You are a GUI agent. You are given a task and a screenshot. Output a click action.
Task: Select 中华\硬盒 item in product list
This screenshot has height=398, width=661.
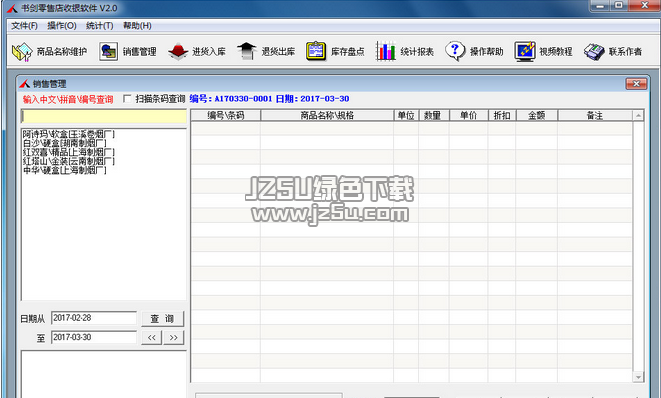point(64,170)
